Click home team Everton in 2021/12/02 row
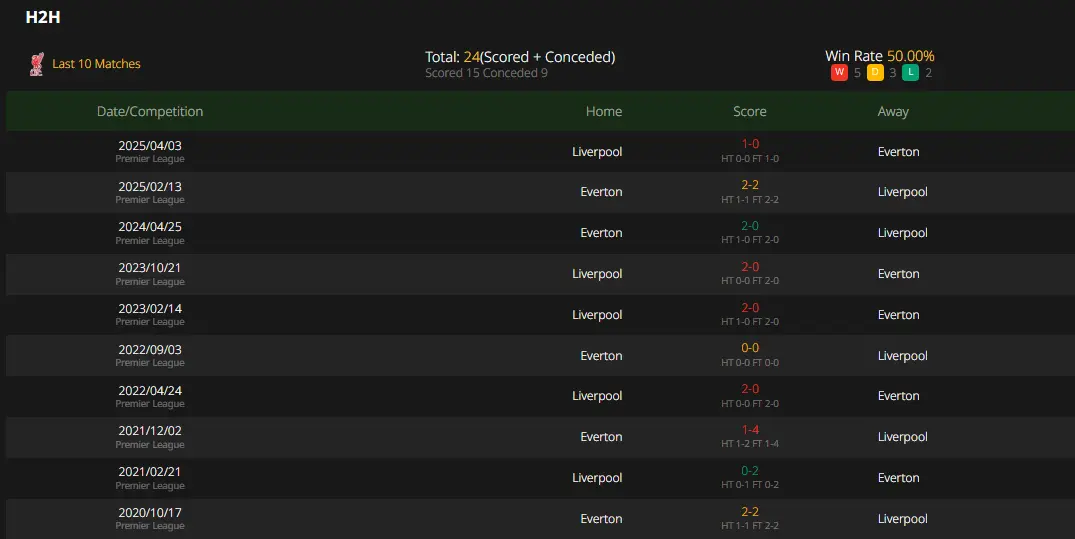This screenshot has height=539, width=1075. (x=601, y=437)
